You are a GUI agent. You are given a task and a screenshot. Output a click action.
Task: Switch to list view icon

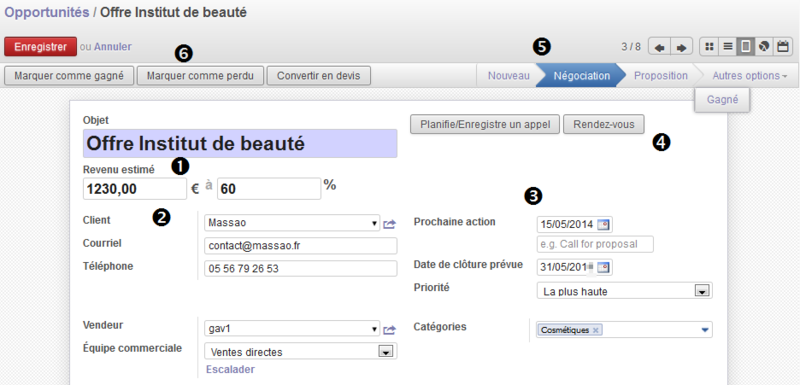[728, 47]
